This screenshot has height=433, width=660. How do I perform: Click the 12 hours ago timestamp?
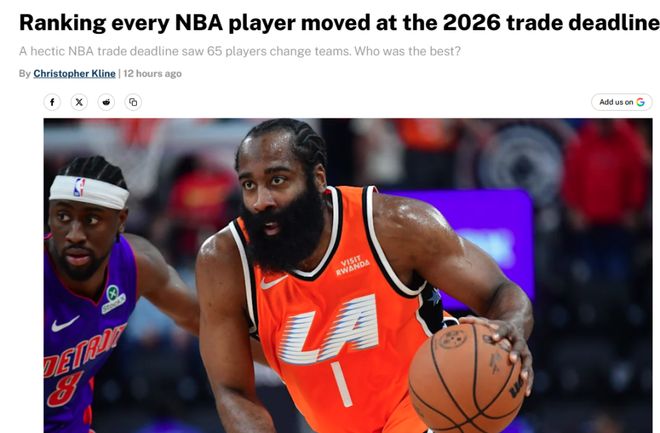[152, 74]
